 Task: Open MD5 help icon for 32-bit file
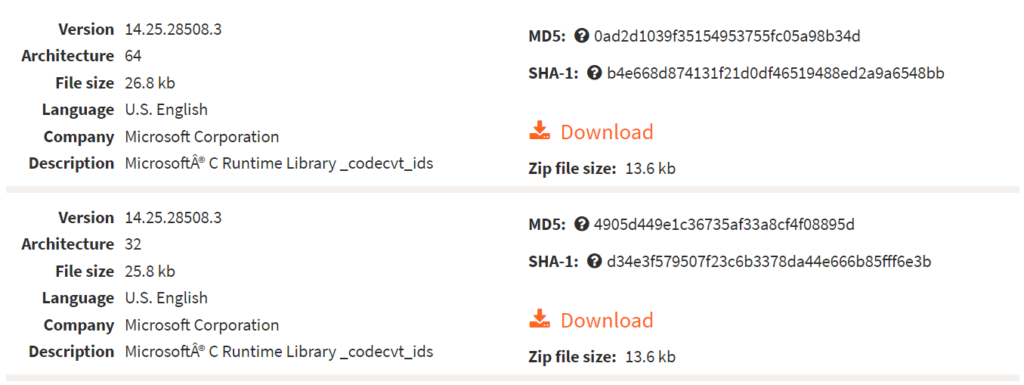(x=582, y=224)
